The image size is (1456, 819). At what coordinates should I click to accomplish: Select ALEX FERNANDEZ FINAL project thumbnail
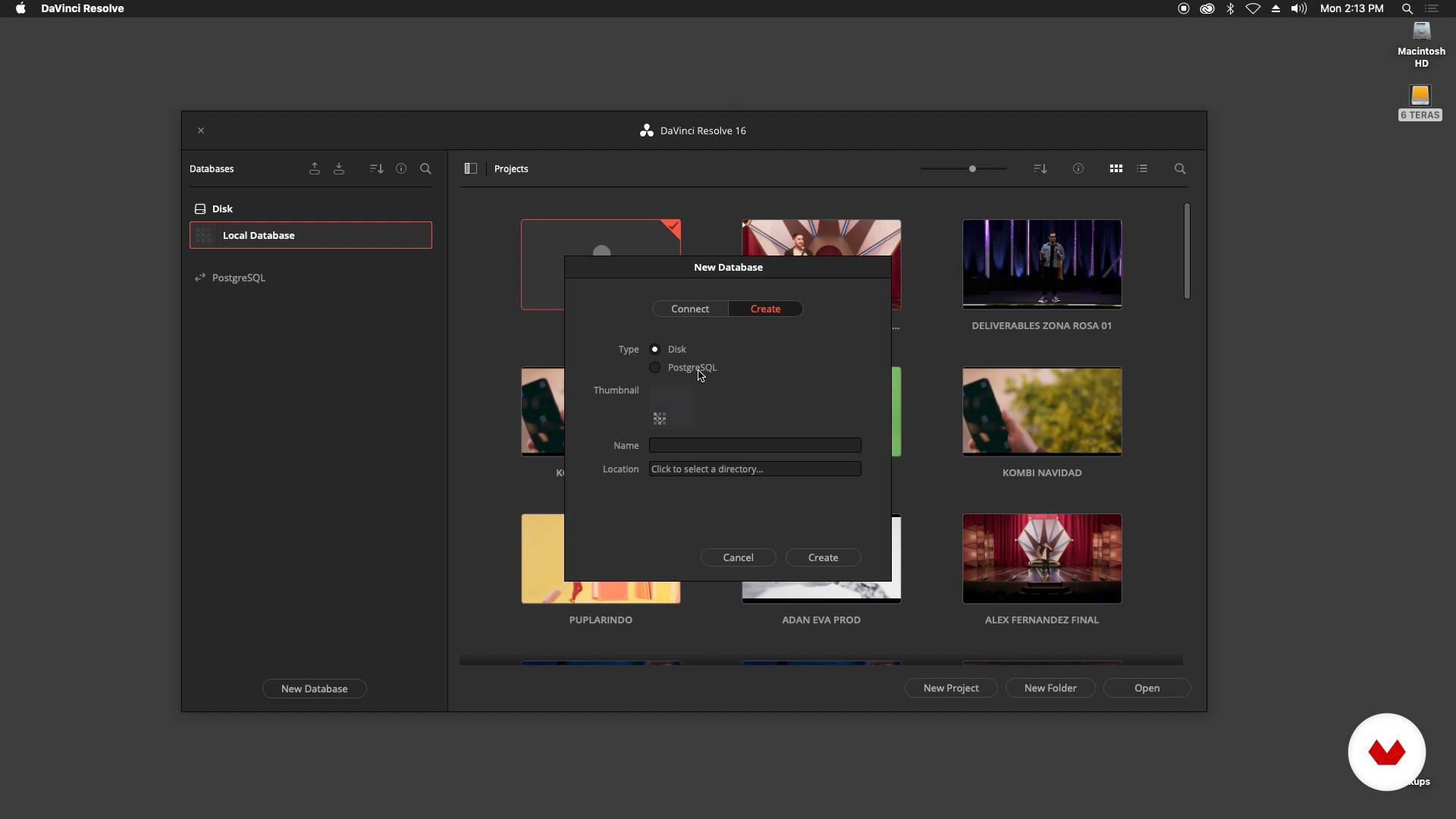[1042, 559]
